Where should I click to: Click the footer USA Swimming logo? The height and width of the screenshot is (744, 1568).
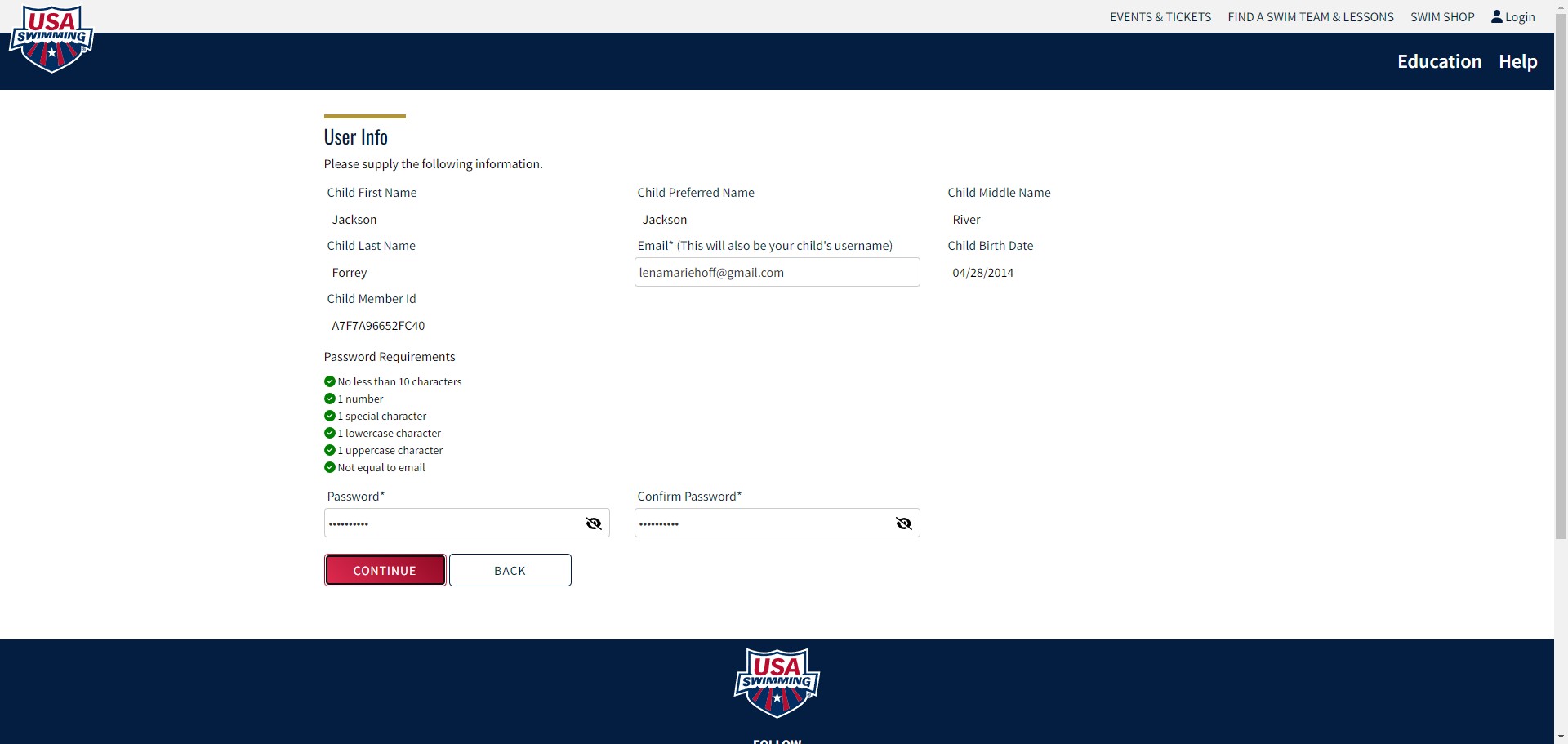[x=776, y=683]
